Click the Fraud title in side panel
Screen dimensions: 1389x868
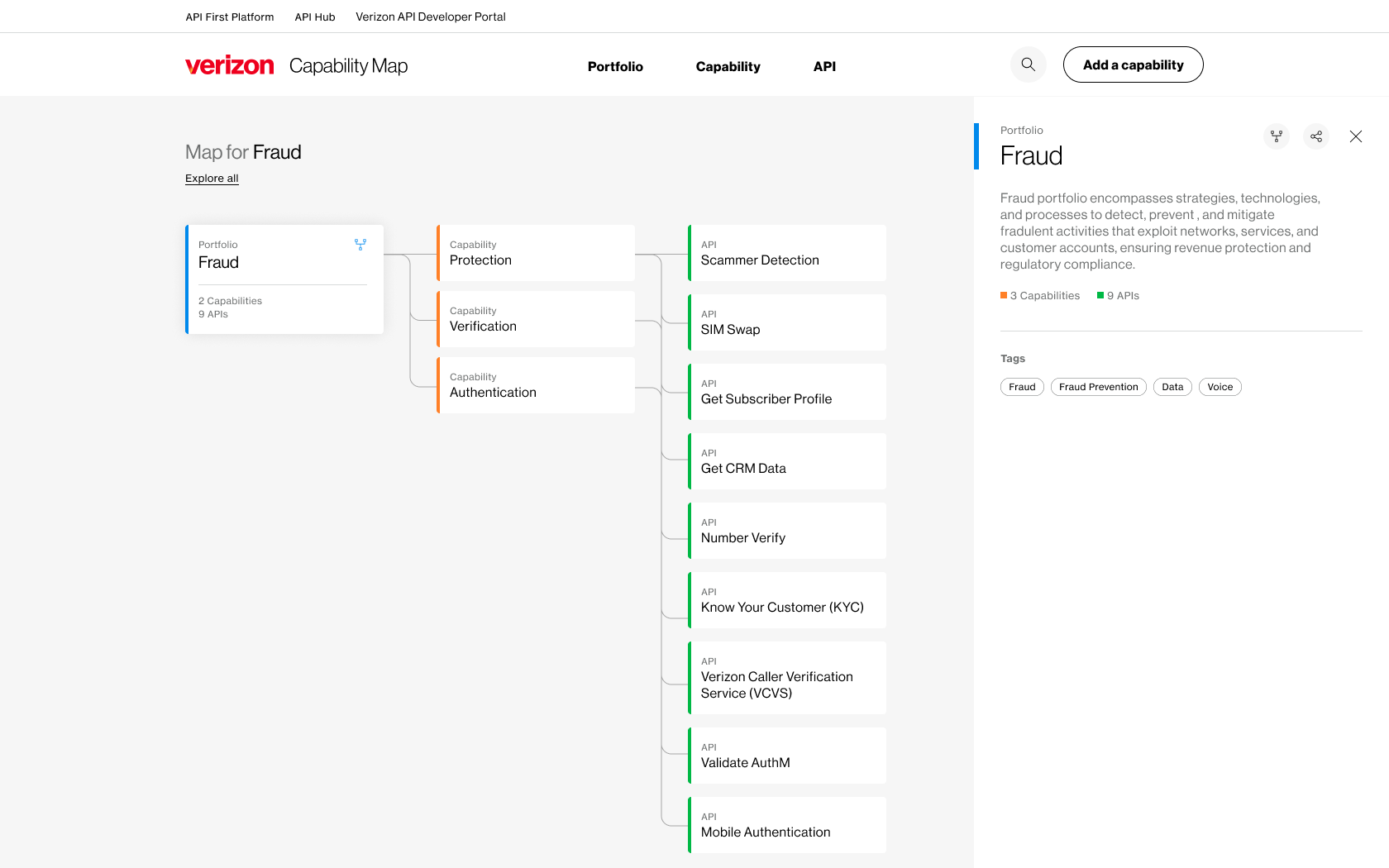[1031, 155]
